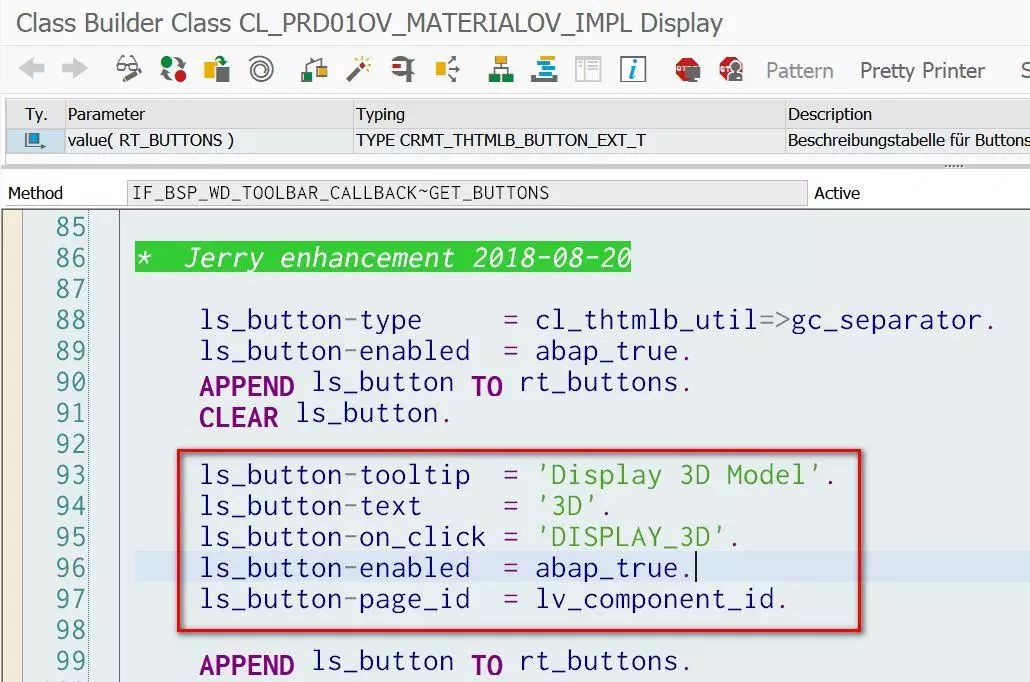Show navigation window icon
Image resolution: width=1030 pixels, height=682 pixels.
[x=545, y=68]
